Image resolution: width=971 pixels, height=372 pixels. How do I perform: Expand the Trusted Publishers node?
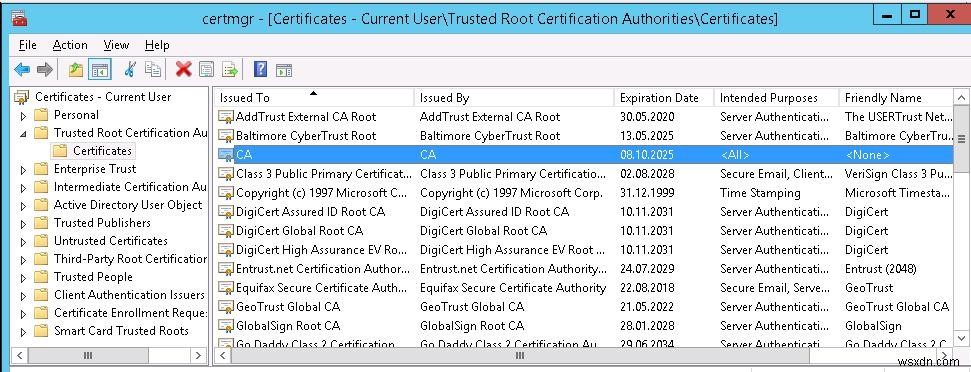pos(24,223)
